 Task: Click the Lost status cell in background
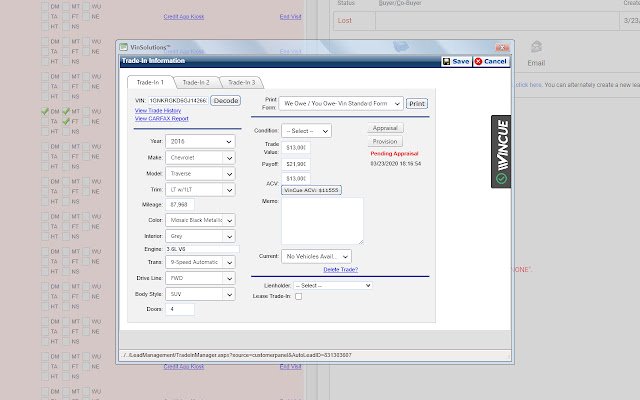(354, 20)
